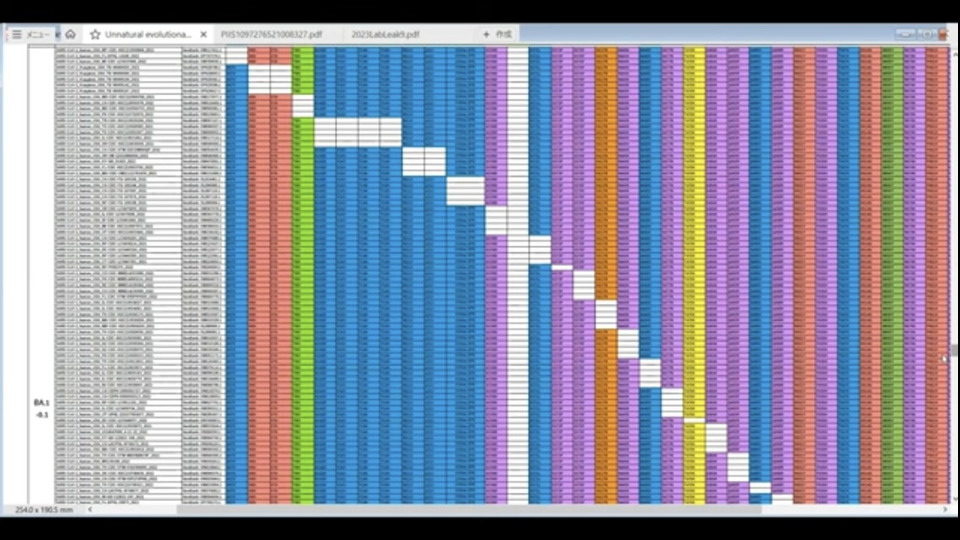Viewport: 960px width, 540px height.
Task: Click the + 作成 create button
Action: pos(497,34)
